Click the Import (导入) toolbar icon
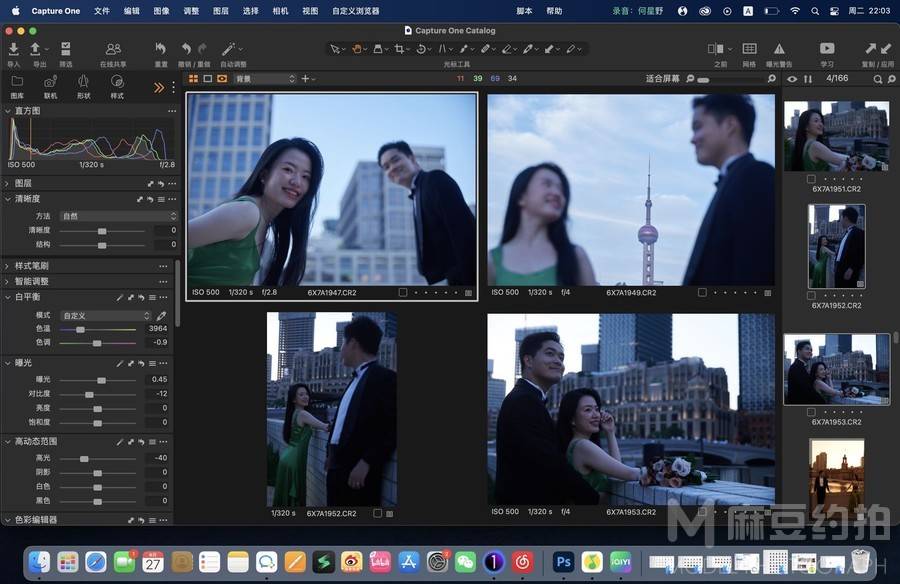 pyautogui.click(x=13, y=49)
